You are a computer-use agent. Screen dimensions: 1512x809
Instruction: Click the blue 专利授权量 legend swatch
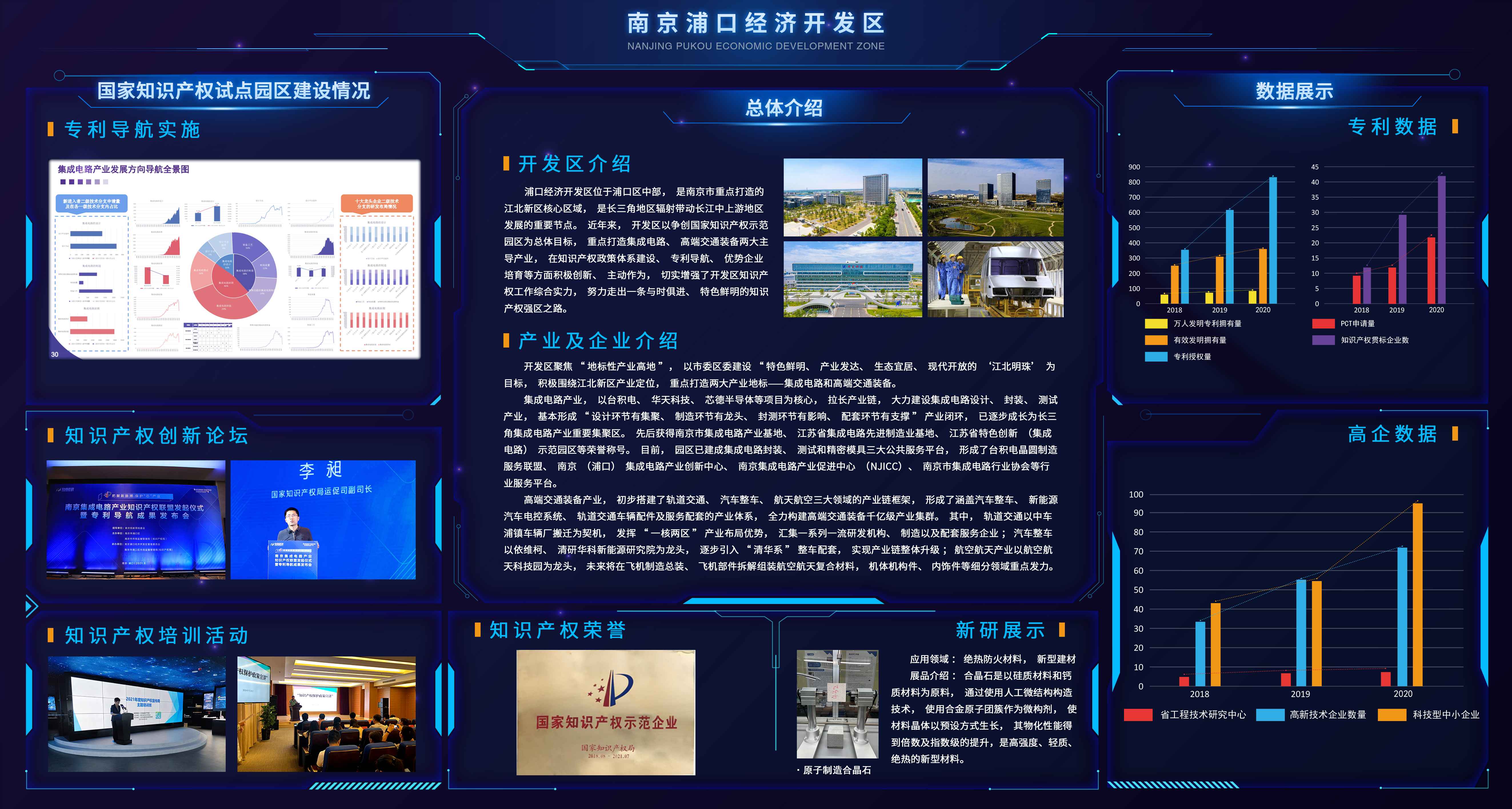[x=1156, y=356]
